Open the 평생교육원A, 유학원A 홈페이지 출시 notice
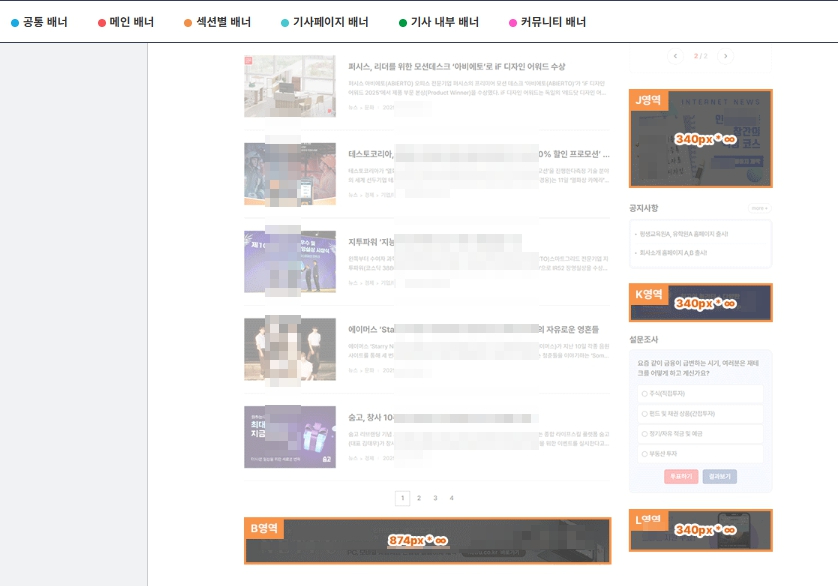 tap(684, 234)
